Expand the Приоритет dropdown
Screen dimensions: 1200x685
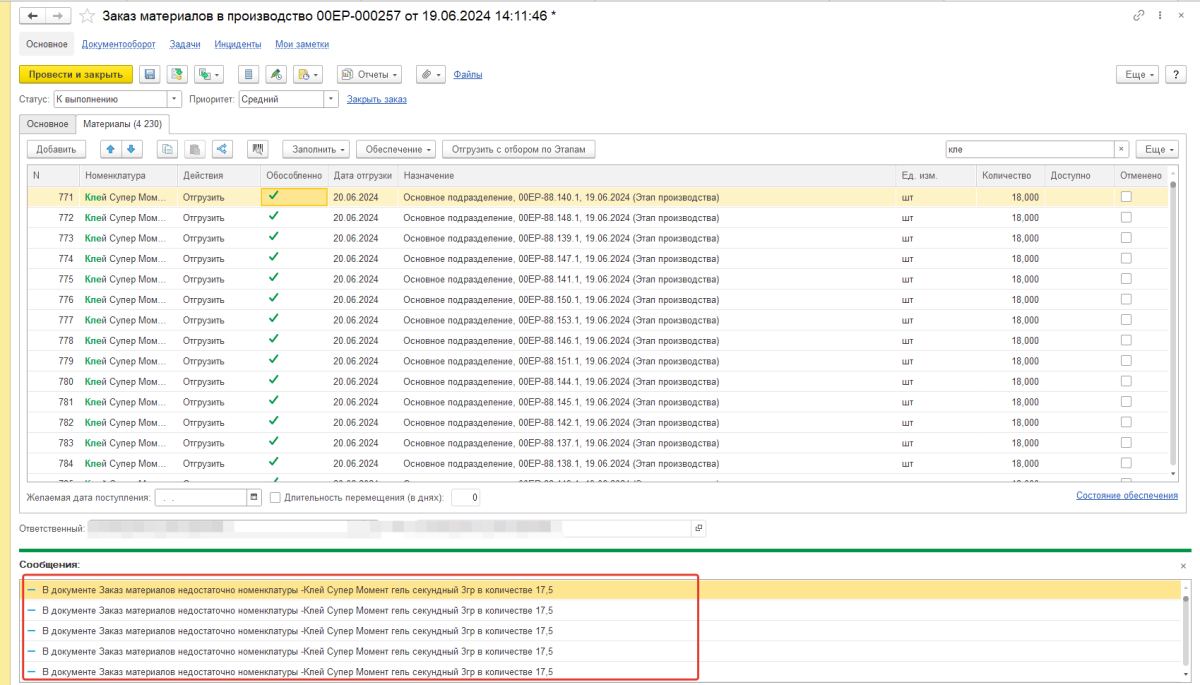[331, 99]
